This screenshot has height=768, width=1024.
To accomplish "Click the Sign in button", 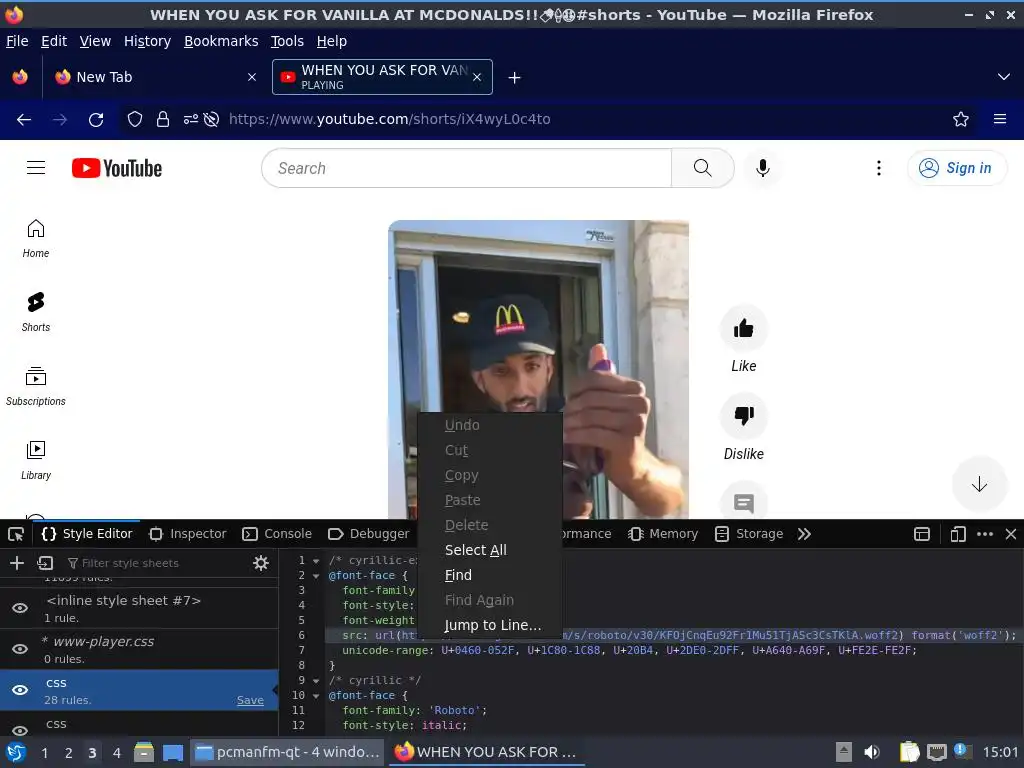I will pos(957,168).
